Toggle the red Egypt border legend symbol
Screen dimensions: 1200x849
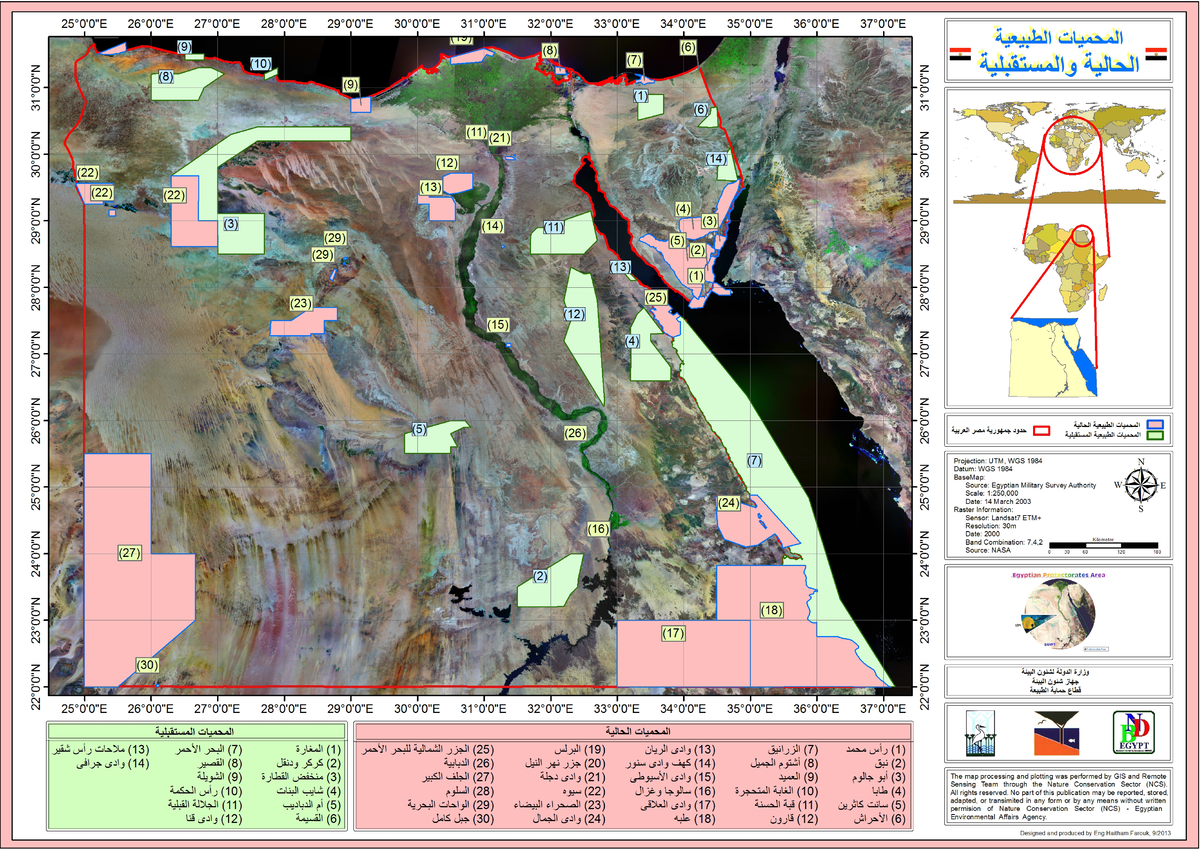[1041, 431]
